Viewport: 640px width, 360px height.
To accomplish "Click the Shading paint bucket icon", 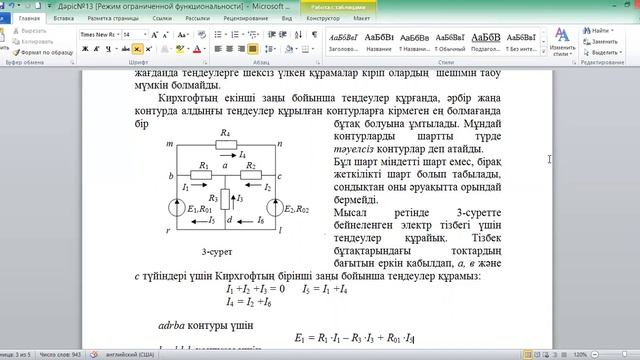I will (289, 49).
